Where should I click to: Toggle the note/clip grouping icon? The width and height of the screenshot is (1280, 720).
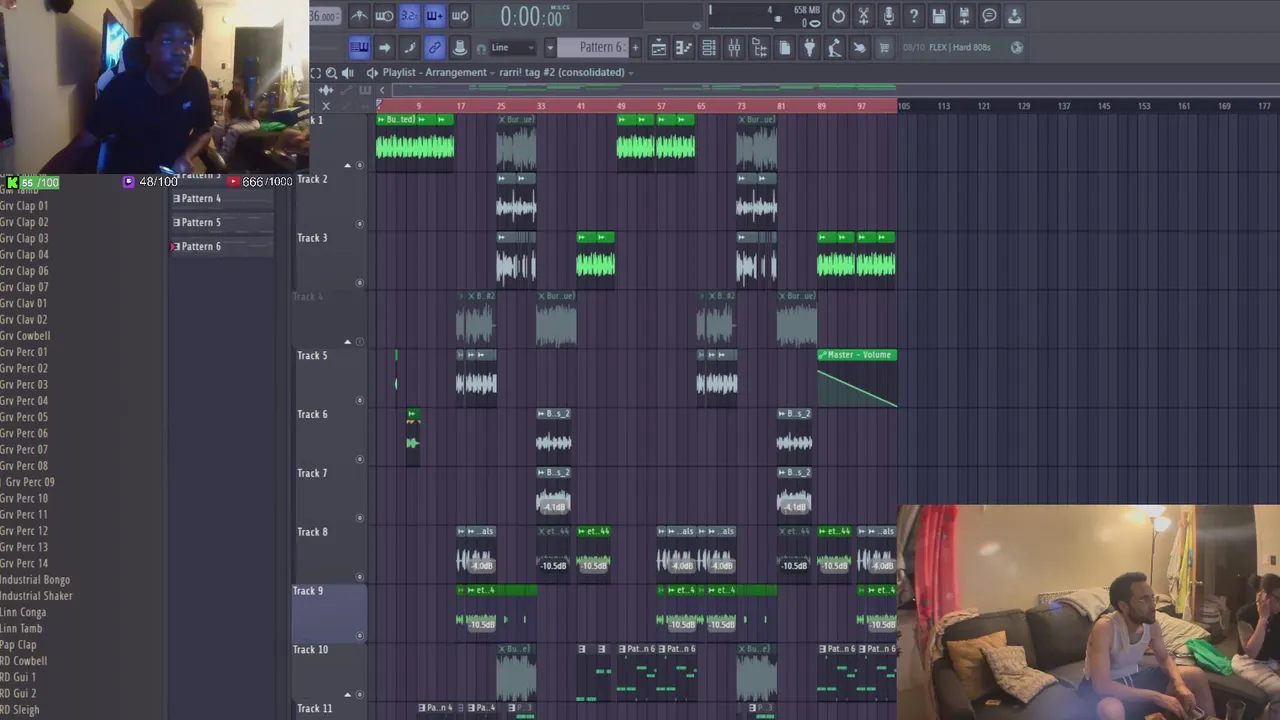point(409,47)
